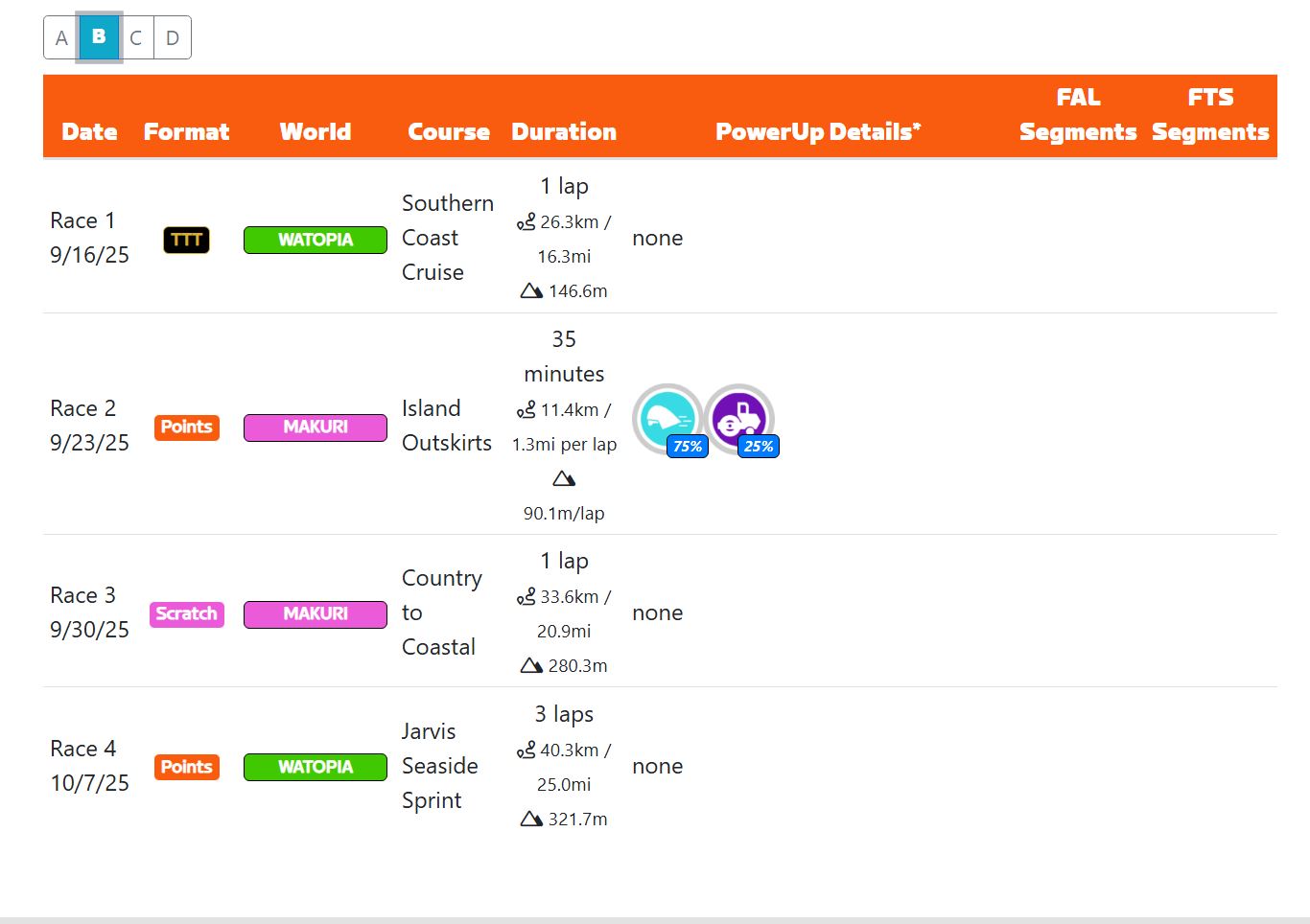The height and width of the screenshot is (924, 1310).
Task: Click the TTT format badge for Race 1
Action: coord(186,240)
